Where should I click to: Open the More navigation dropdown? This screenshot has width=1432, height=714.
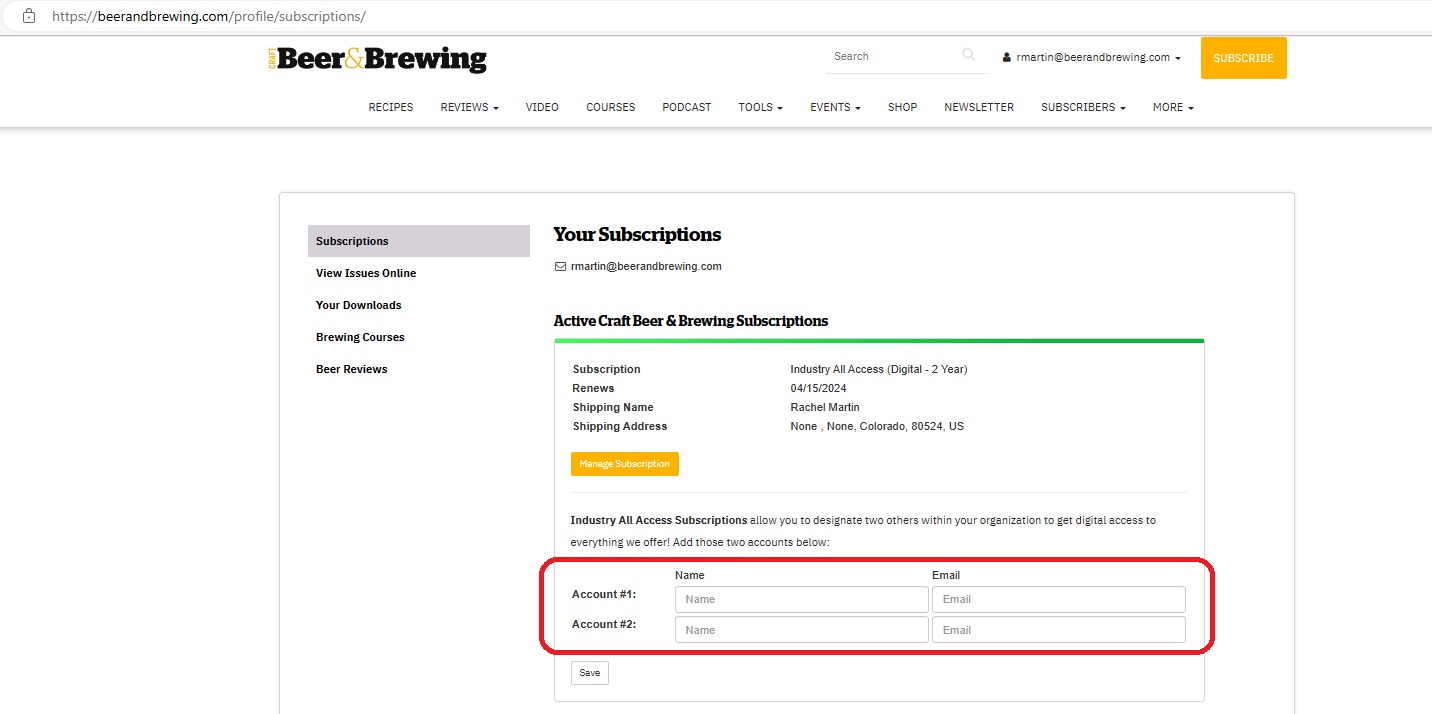coord(1173,107)
